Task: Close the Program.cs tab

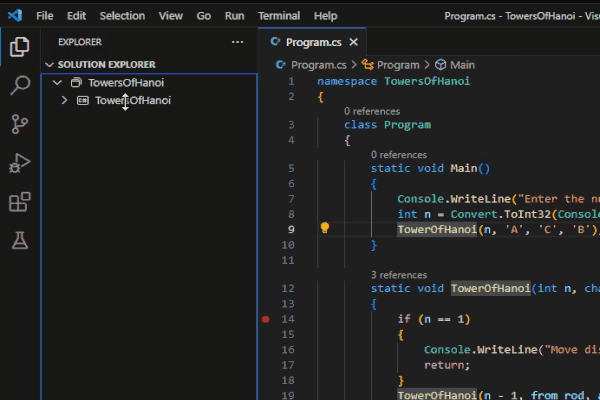Action: click(x=353, y=42)
